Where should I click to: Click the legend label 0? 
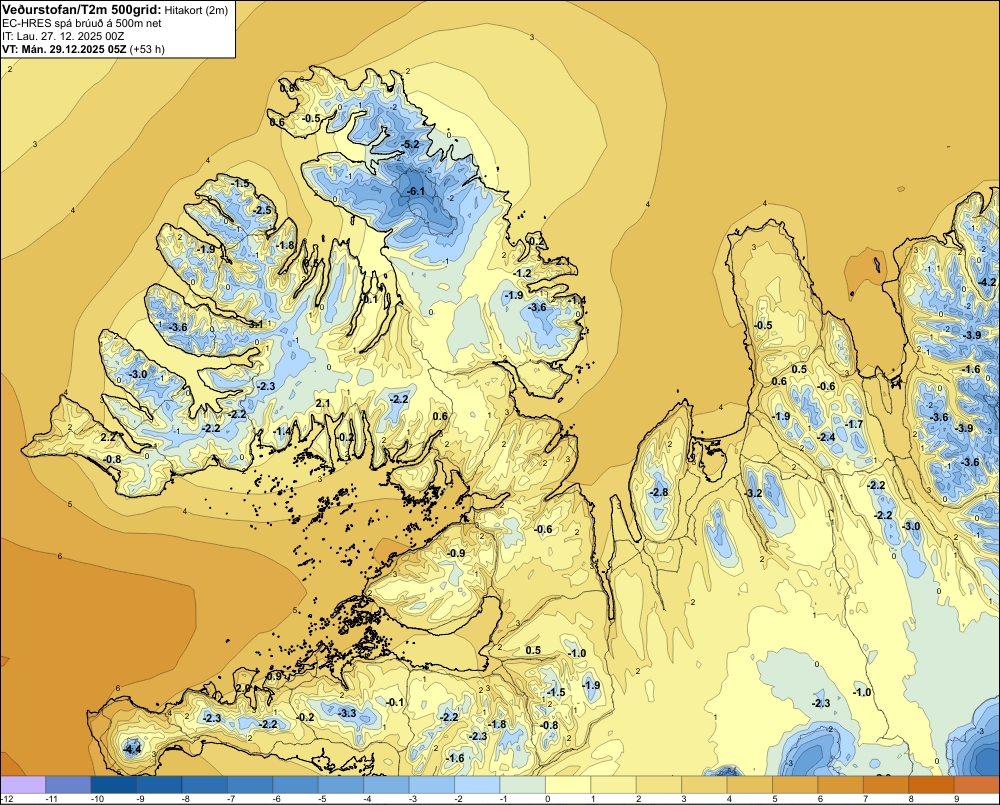[x=547, y=799]
